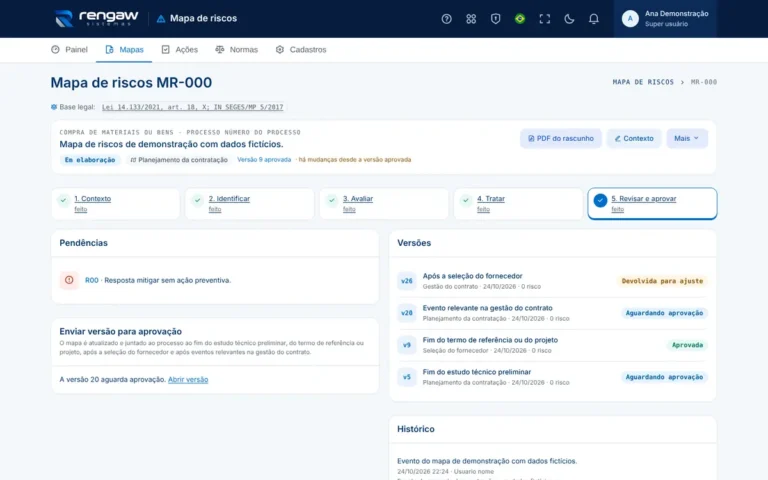This screenshot has width=768, height=480.
Task: Open Fim do termo de referência version
Action: [x=490, y=340]
